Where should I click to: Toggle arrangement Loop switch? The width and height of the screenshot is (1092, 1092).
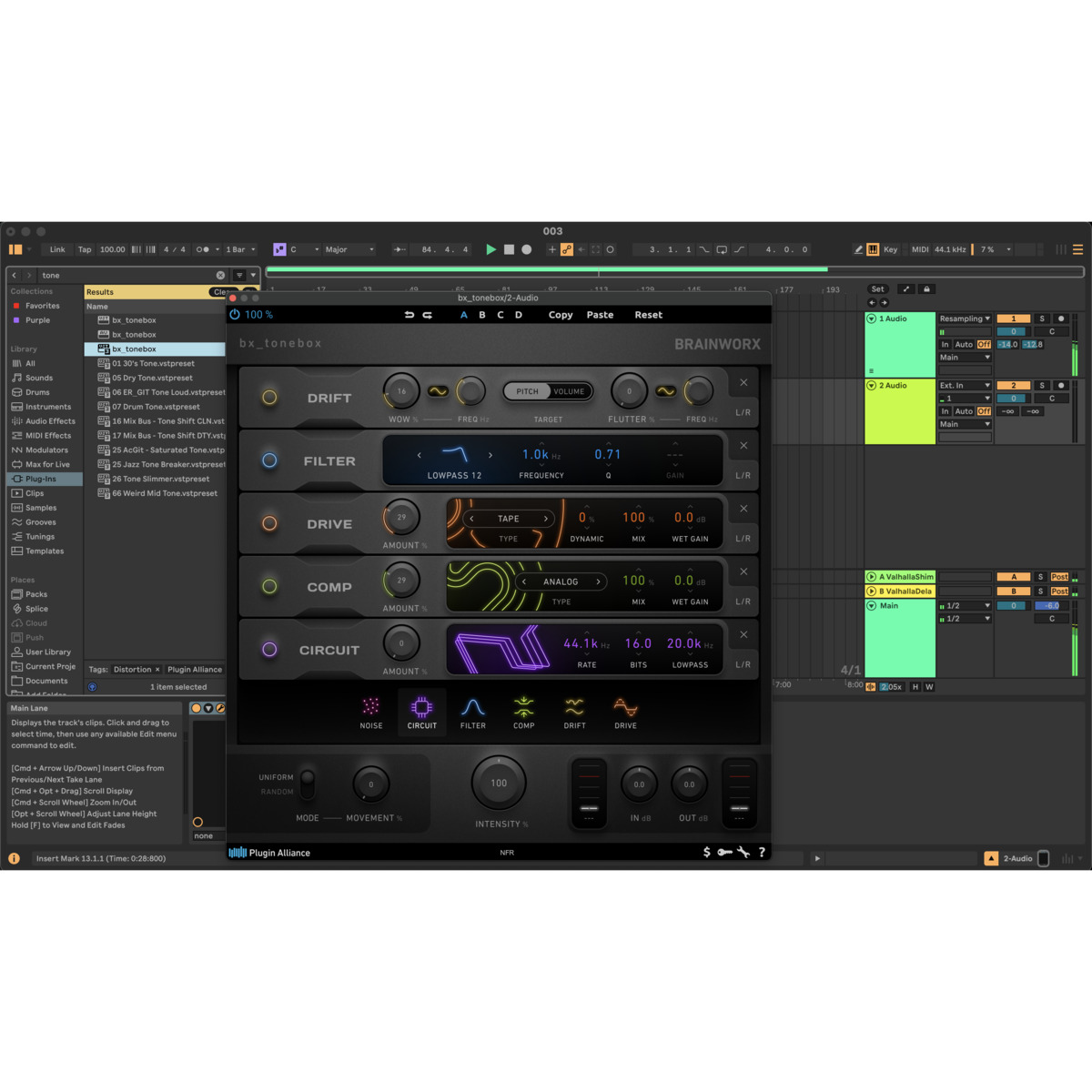(x=722, y=249)
